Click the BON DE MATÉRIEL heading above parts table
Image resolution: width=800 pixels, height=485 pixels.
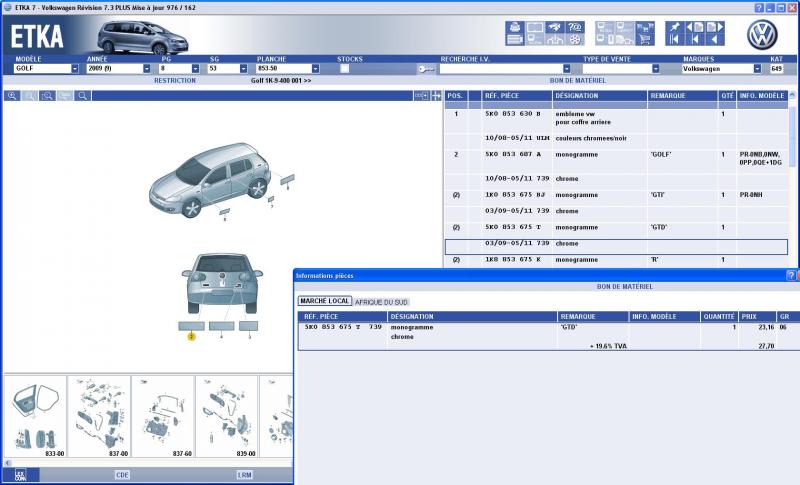click(x=578, y=81)
